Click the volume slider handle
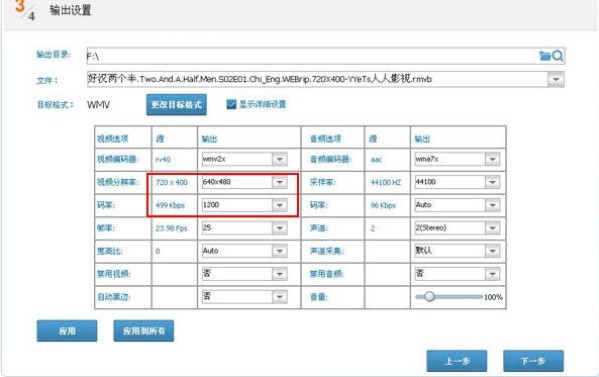The width and height of the screenshot is (599, 377). point(429,296)
